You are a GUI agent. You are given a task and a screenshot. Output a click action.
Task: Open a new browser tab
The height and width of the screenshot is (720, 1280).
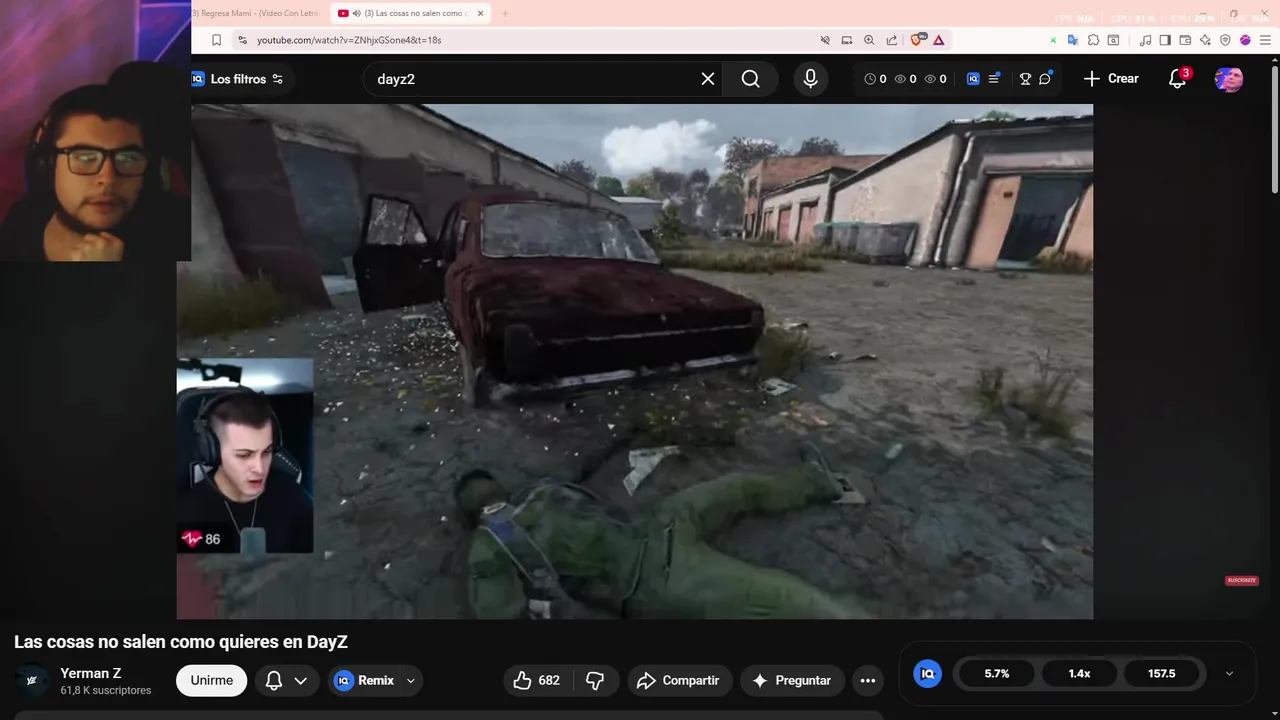point(505,13)
